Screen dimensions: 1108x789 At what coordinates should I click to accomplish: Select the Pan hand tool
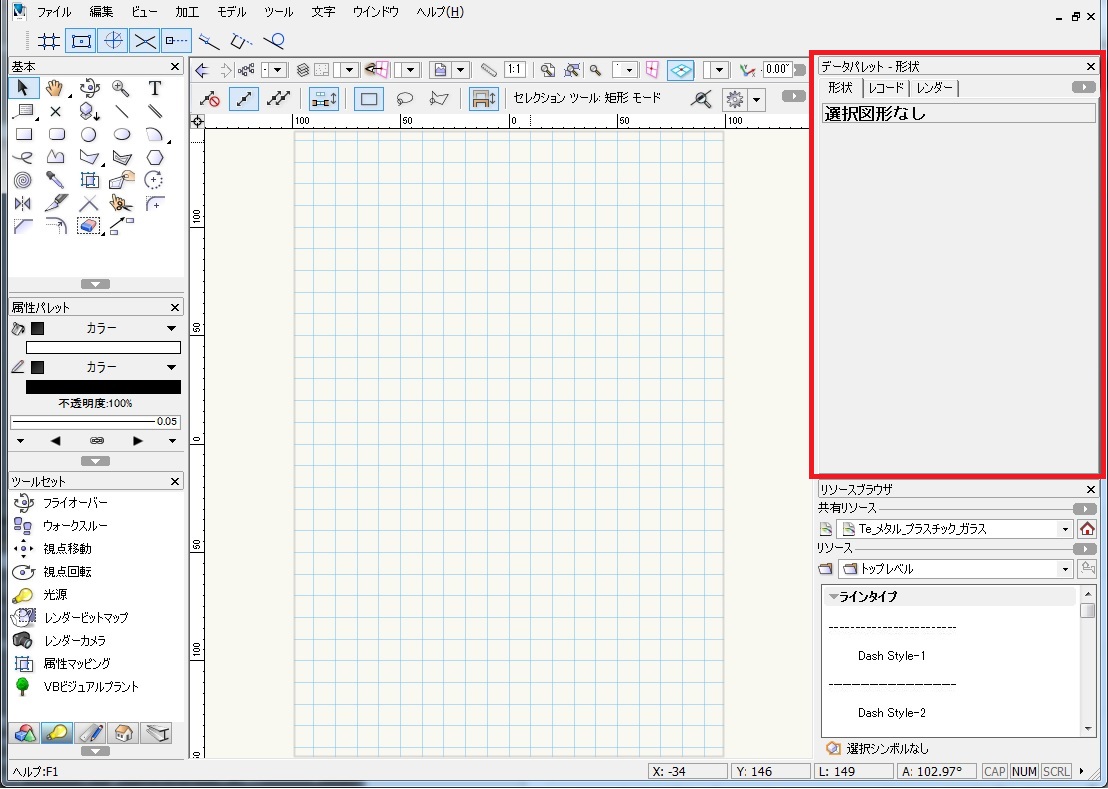click(x=54, y=88)
